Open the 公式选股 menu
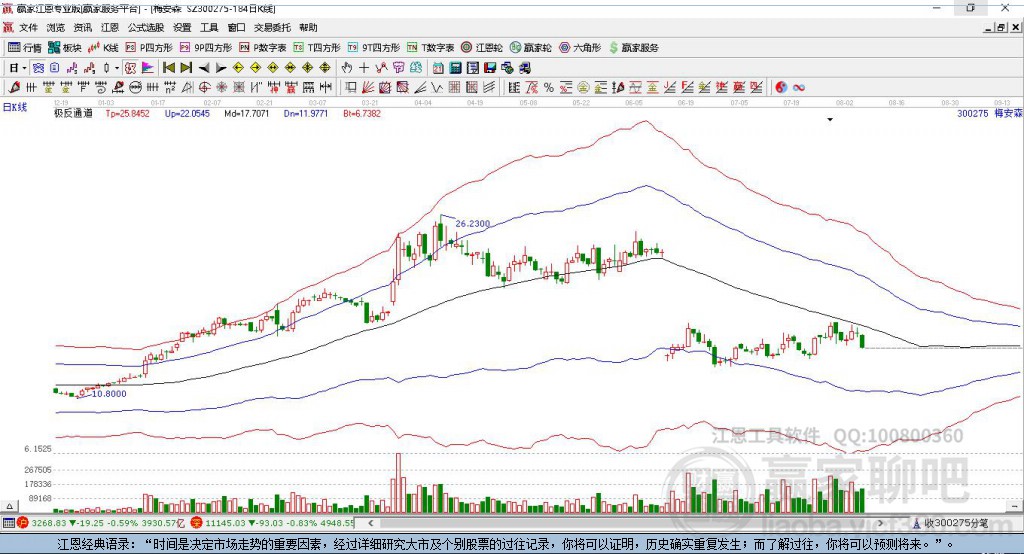This screenshot has width=1024, height=554. click(x=146, y=27)
